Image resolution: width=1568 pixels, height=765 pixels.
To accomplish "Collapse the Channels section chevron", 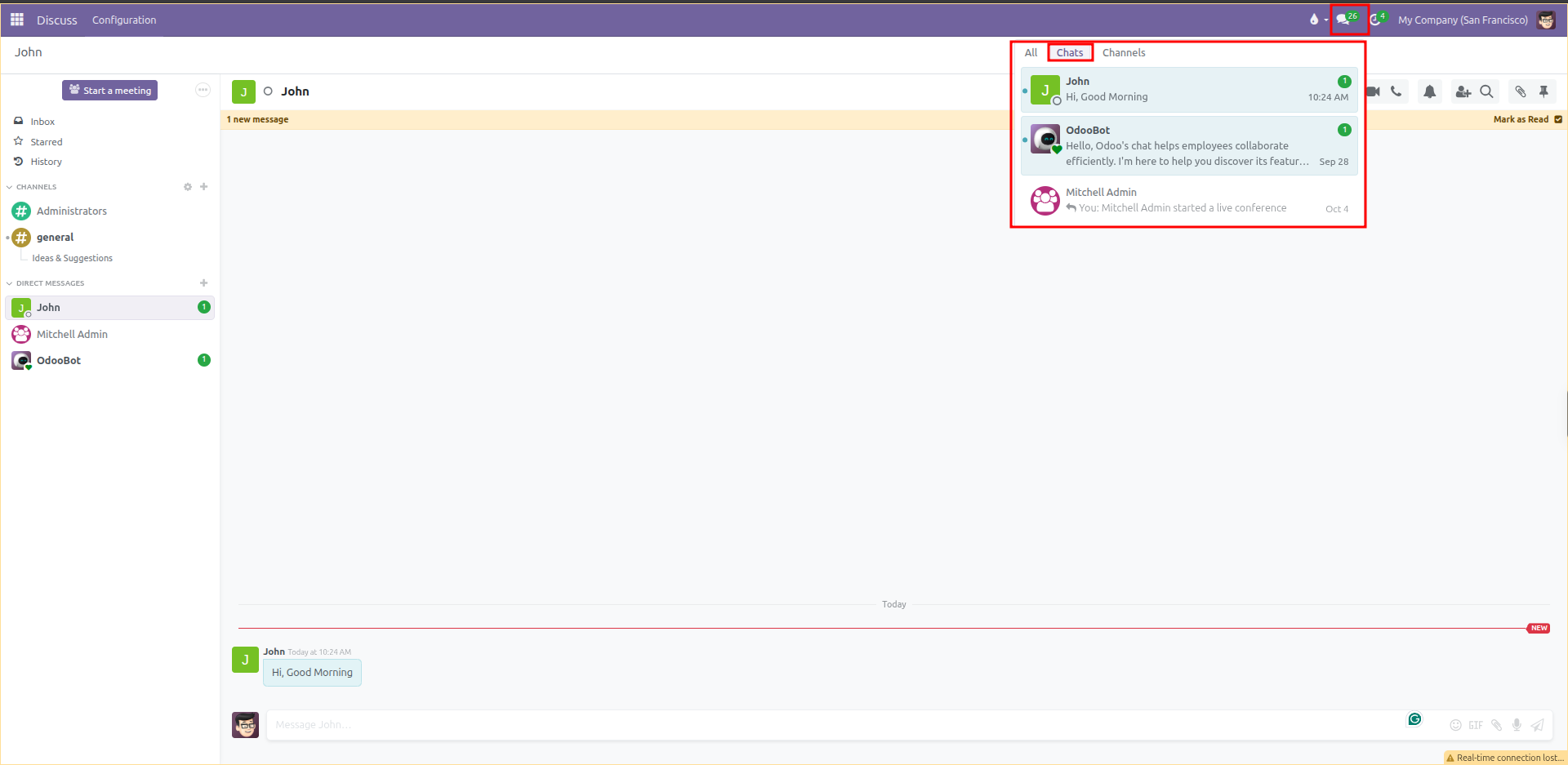I will (10, 187).
